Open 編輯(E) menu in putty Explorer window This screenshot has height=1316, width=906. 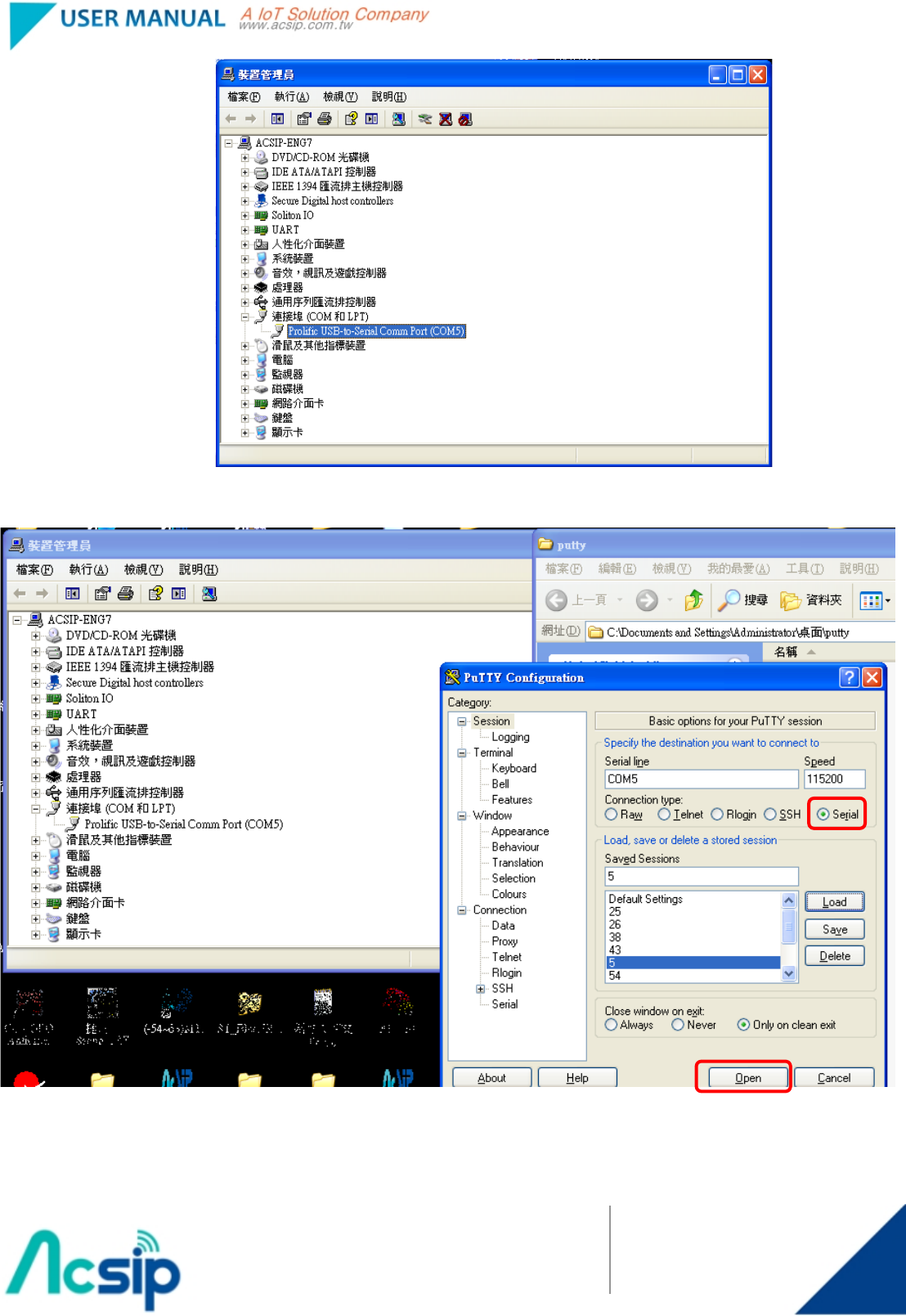pos(617,568)
